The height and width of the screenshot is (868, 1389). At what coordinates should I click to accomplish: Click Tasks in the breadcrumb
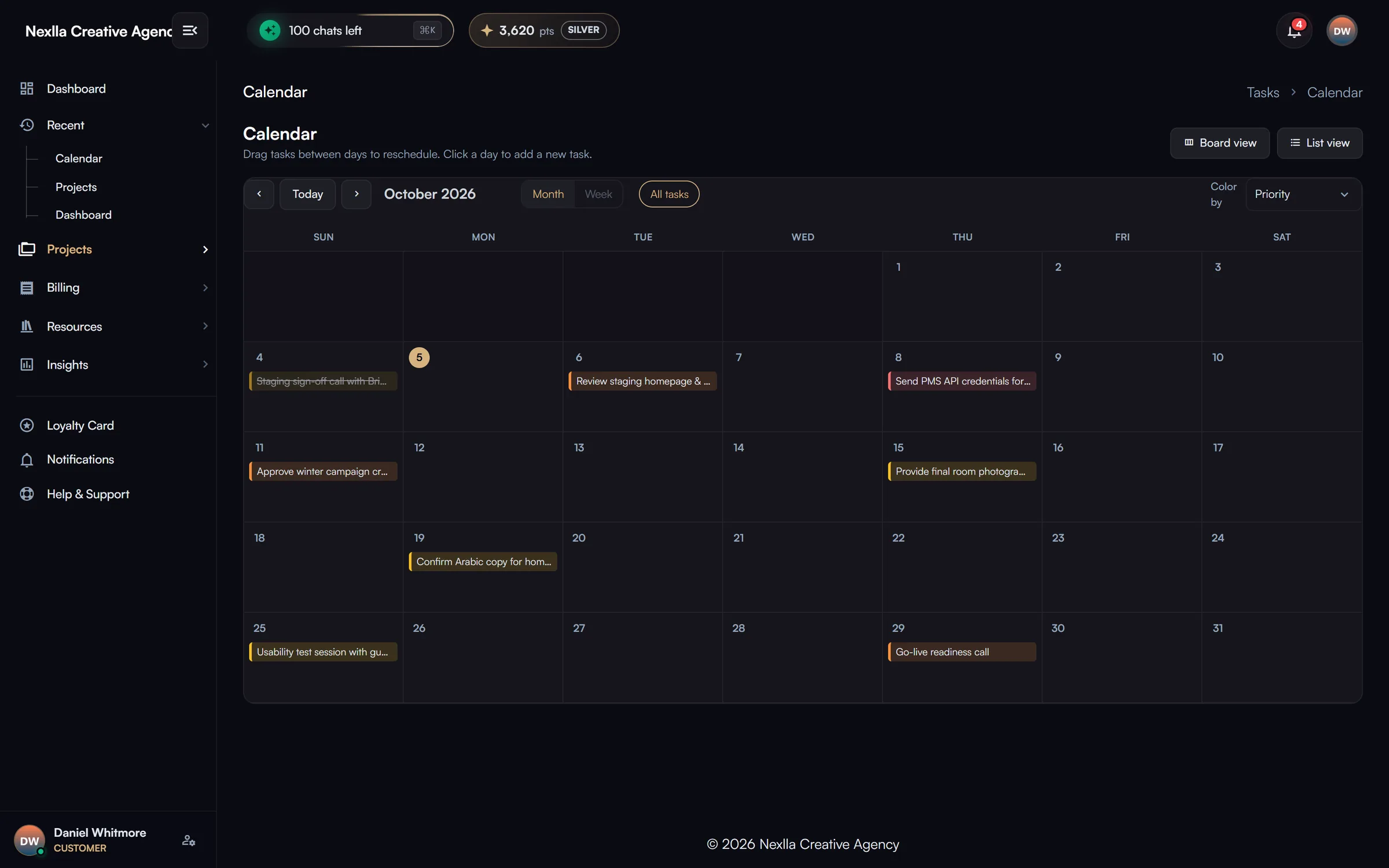pos(1263,93)
